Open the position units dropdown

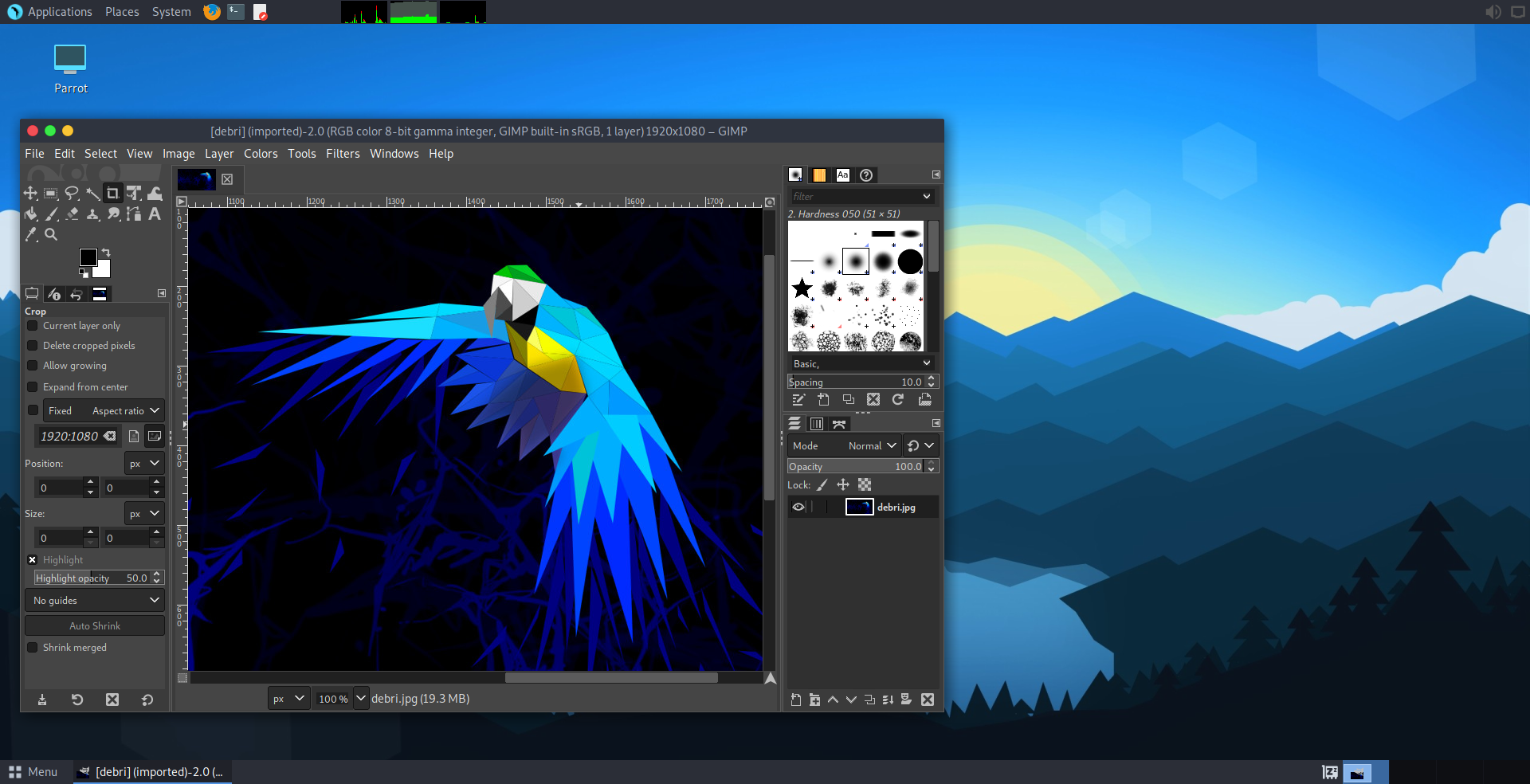[x=143, y=463]
